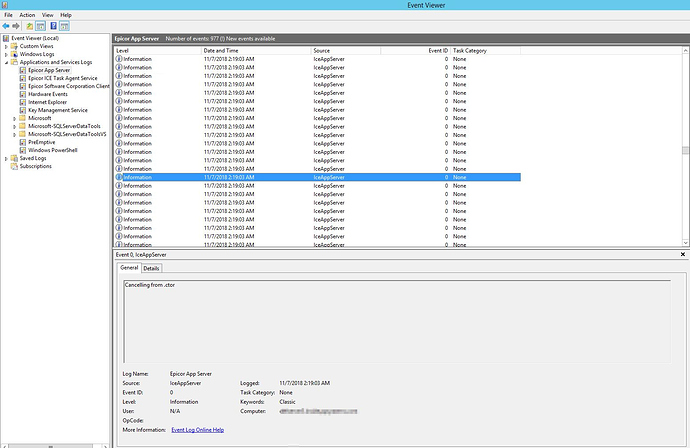Expand the Microsoft-SQLServerDataTools node
The width and height of the screenshot is (690, 448).
[15, 126]
